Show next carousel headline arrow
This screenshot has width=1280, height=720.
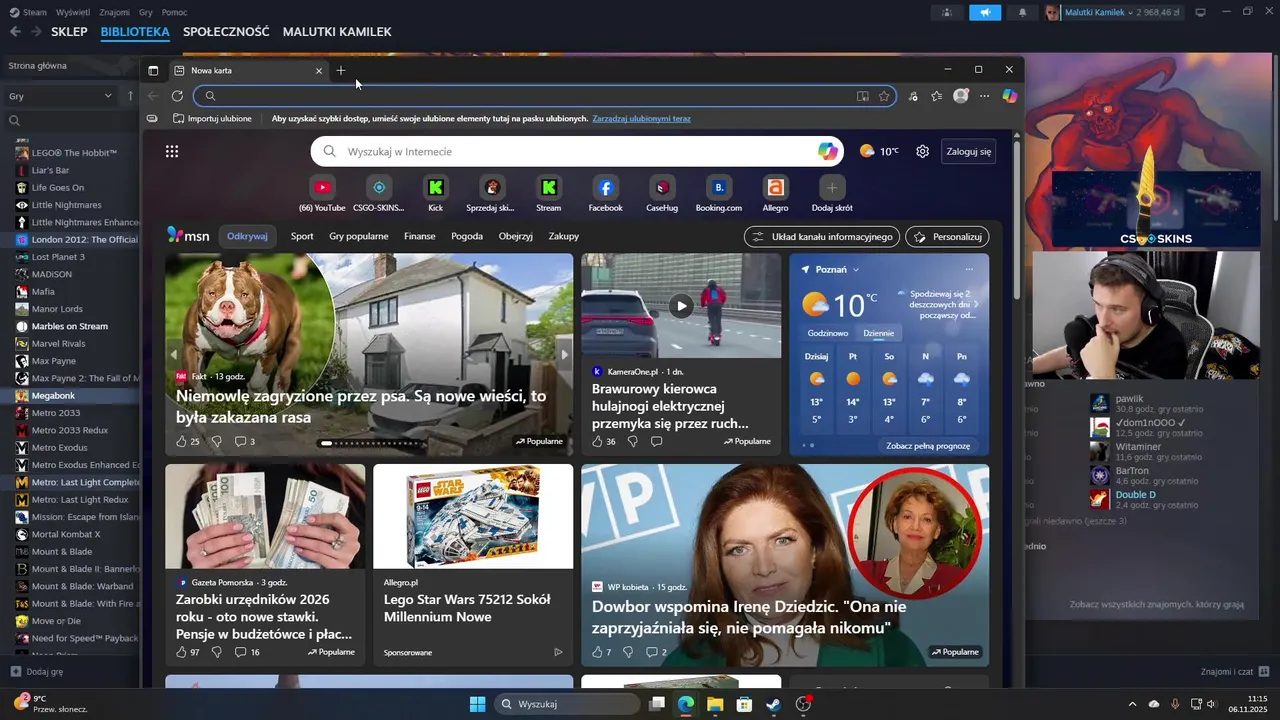click(x=564, y=355)
